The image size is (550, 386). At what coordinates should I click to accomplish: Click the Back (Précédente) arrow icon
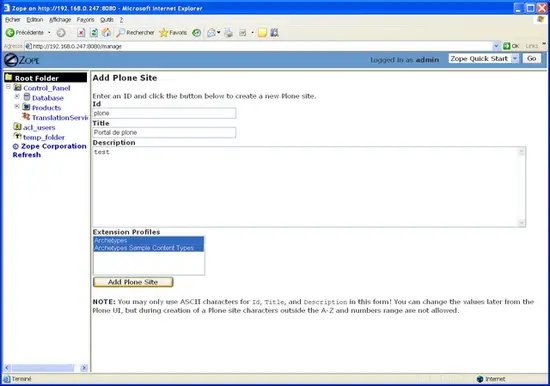(10, 33)
